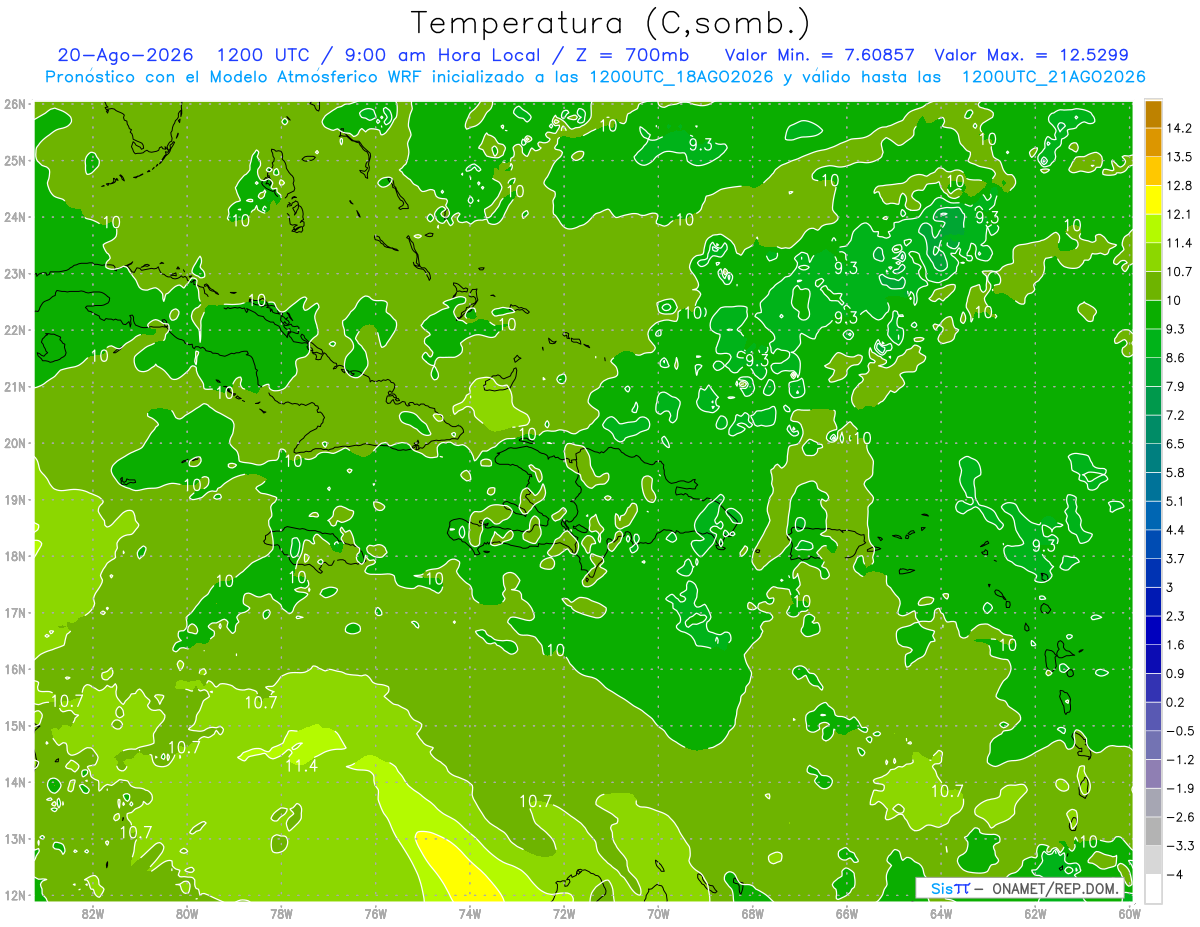1200x927 pixels.
Task: Click "1200UTC_21AGO2026" valid-until time in subtitle
Action: tap(1053, 77)
